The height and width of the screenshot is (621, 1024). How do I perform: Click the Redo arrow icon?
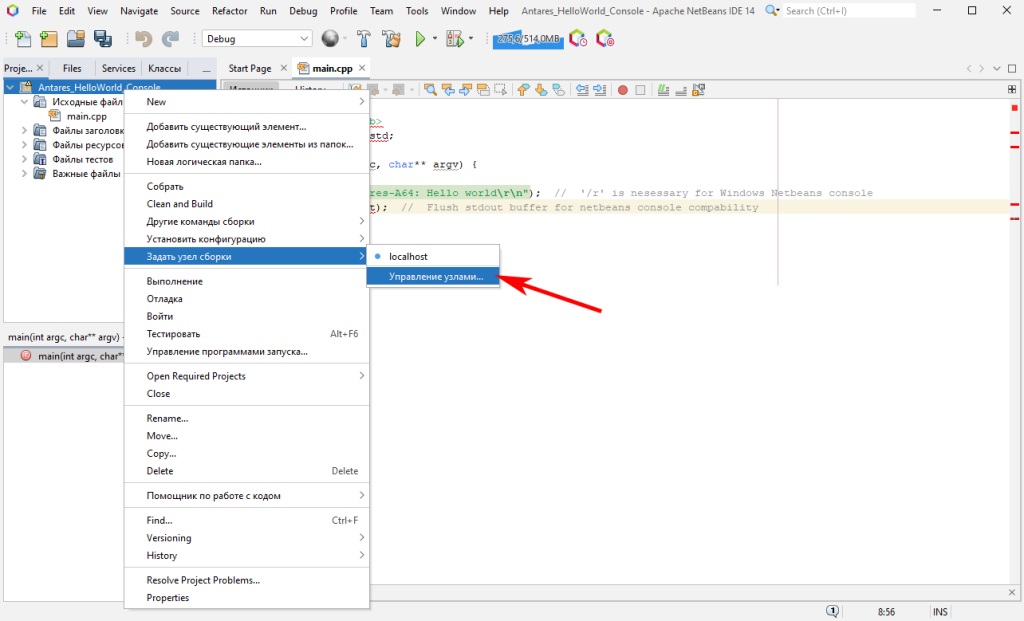click(170, 39)
